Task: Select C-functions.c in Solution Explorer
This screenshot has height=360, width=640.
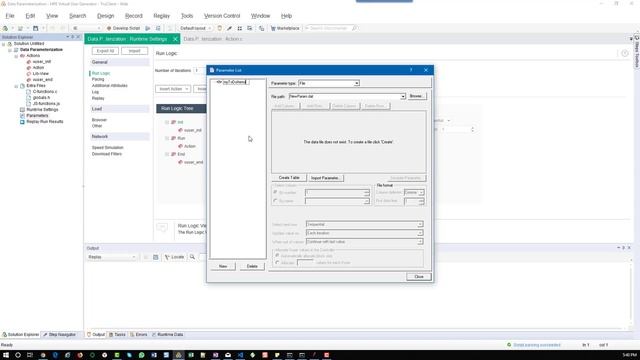Action: (x=44, y=91)
